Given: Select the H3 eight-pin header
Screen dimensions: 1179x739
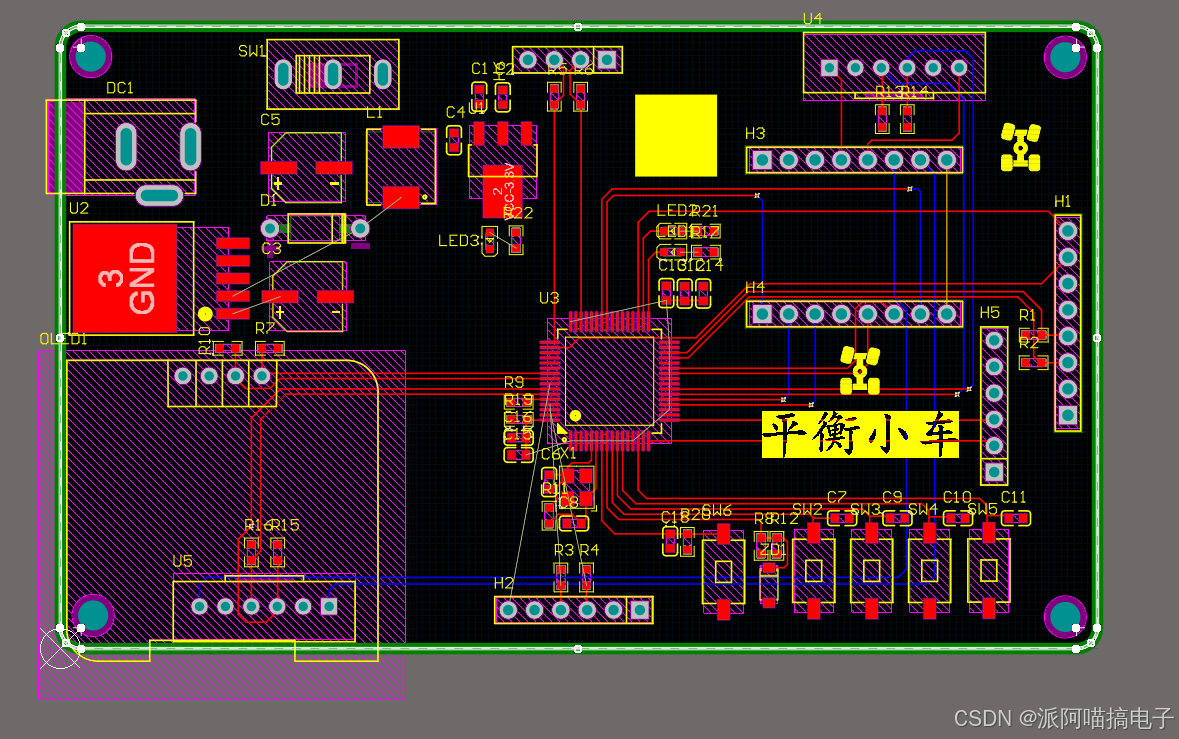Looking at the screenshot, I should [x=854, y=160].
